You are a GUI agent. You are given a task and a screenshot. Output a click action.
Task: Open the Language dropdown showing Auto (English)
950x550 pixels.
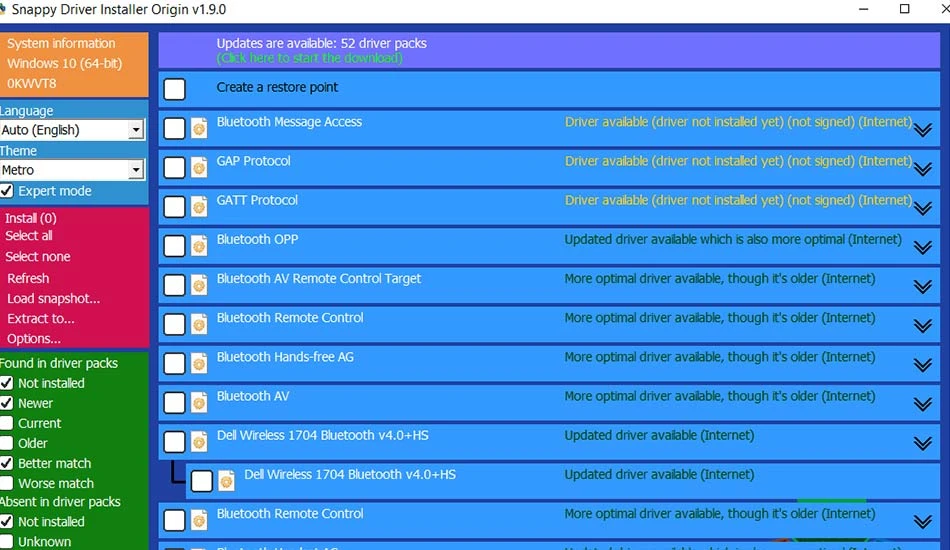point(72,130)
